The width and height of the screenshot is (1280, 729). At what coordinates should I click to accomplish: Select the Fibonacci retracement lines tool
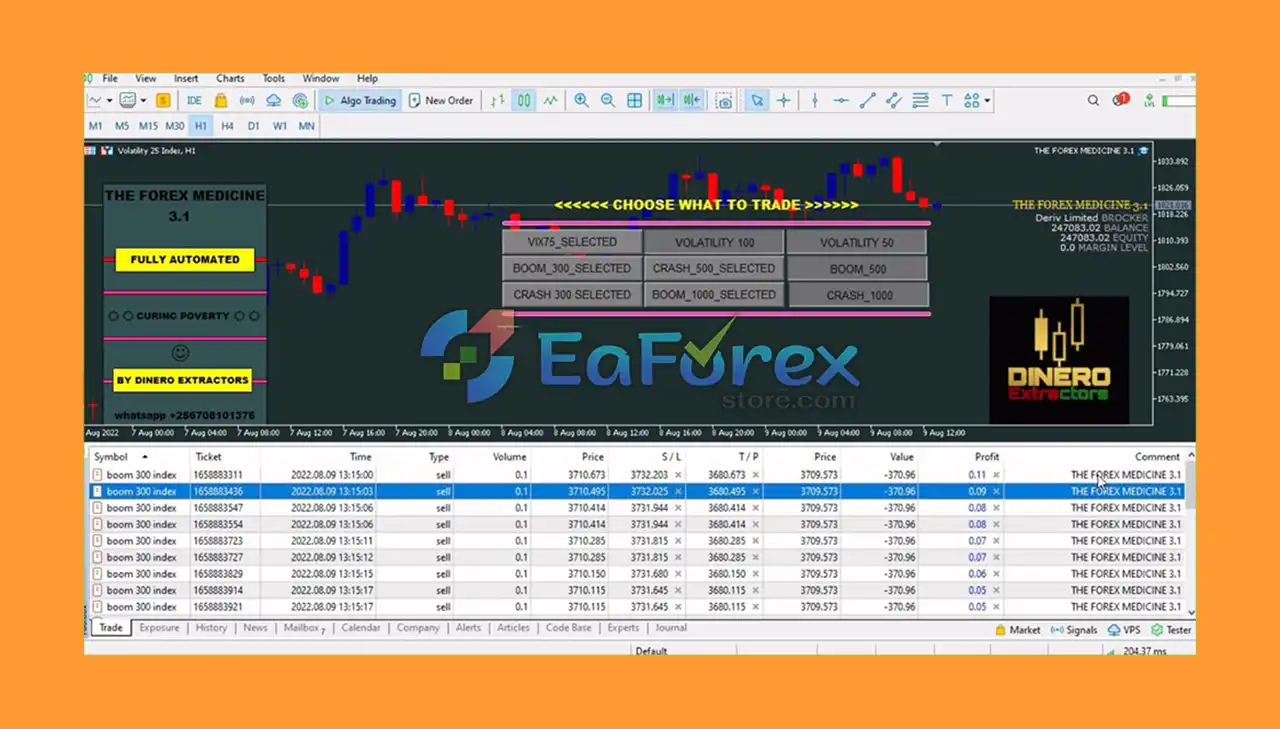pos(920,100)
